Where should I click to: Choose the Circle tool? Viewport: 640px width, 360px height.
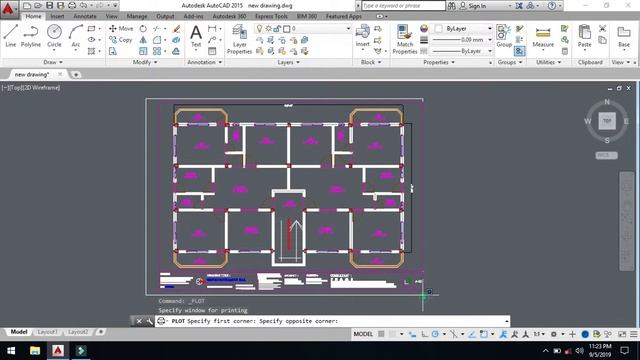tap(54, 36)
